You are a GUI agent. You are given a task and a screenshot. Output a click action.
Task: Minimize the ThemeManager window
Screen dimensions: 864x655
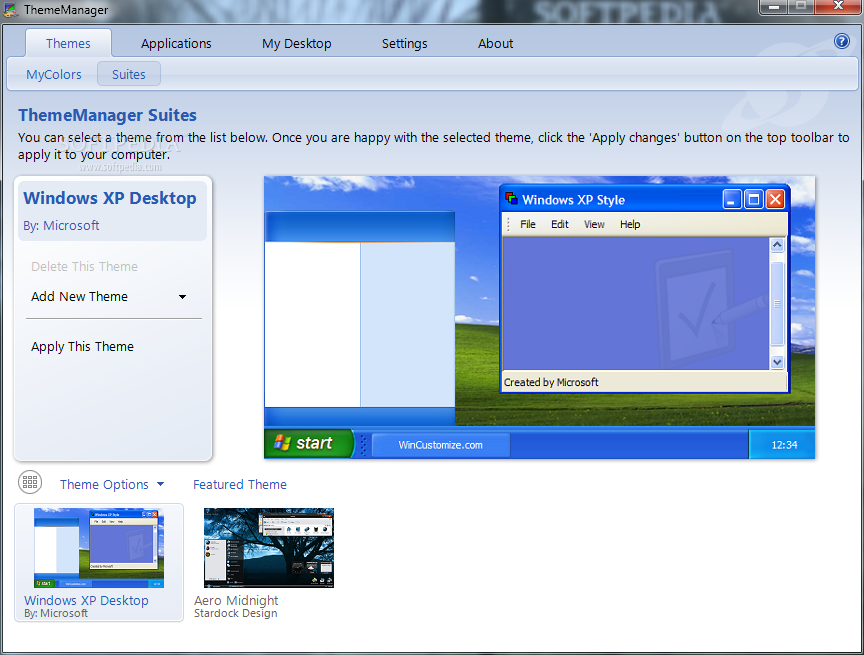click(774, 6)
